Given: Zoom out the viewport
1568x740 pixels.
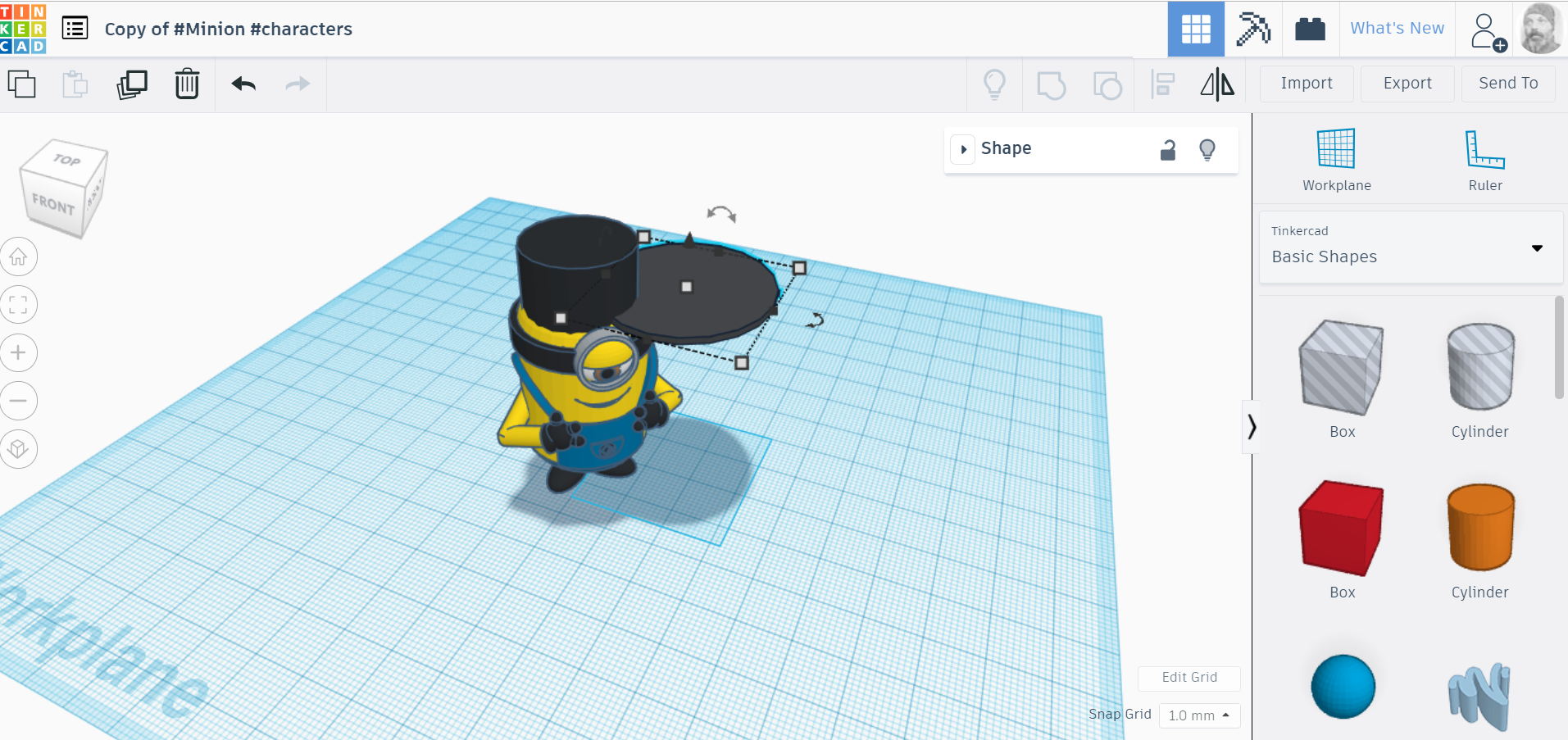Looking at the screenshot, I should (18, 401).
